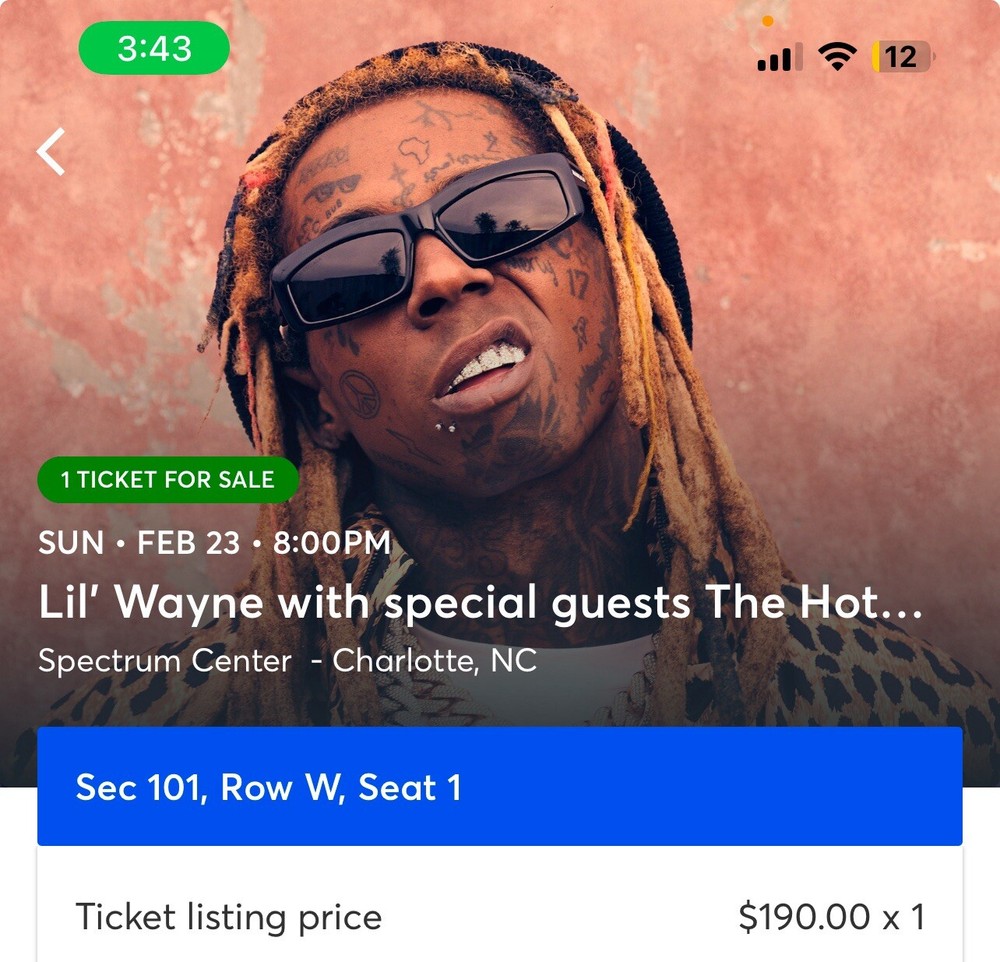Tap the back arrow to return
Viewport: 1000px width, 962px height.
tap(49, 150)
